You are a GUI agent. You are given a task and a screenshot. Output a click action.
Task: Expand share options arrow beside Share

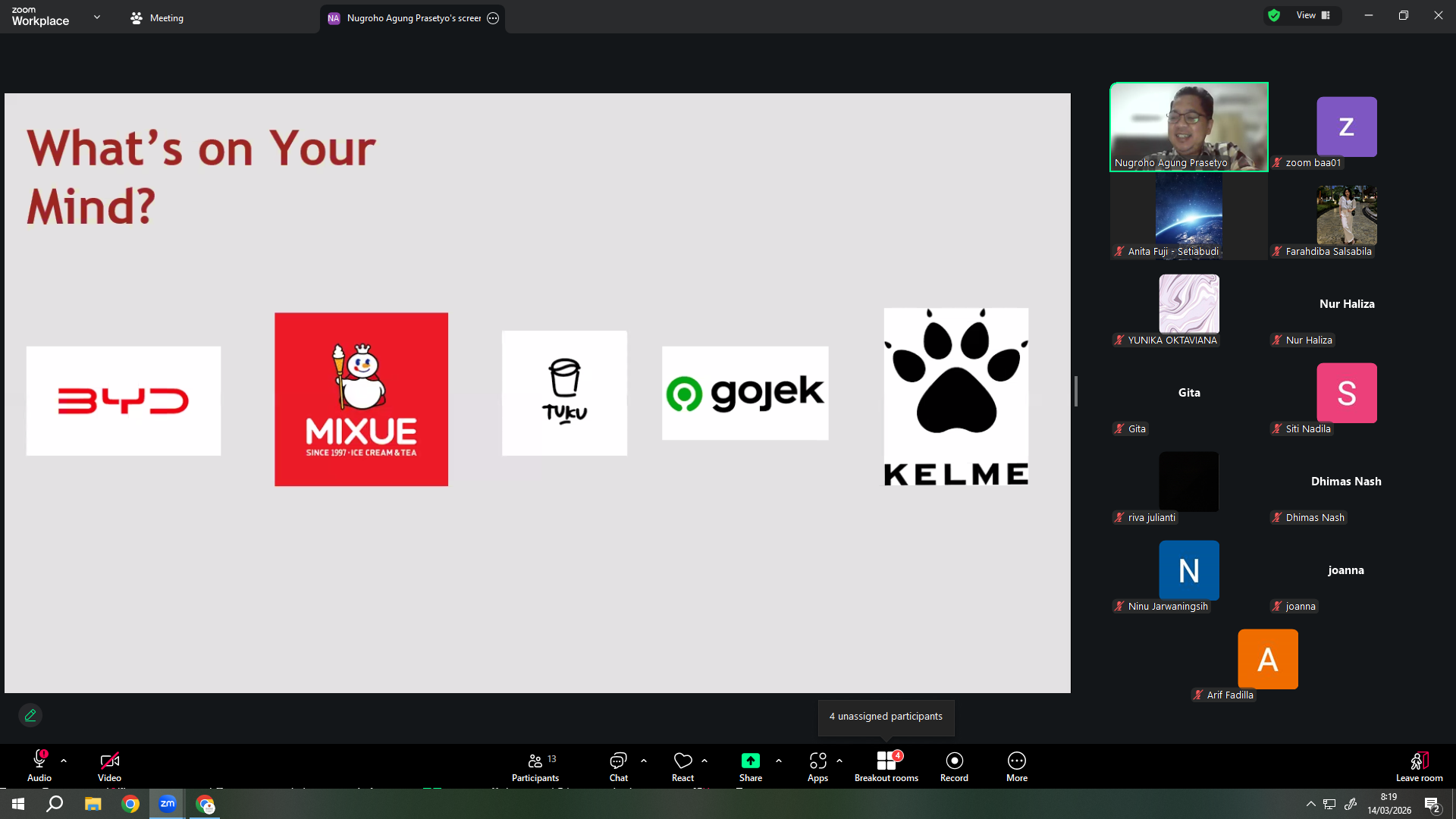pos(779,761)
